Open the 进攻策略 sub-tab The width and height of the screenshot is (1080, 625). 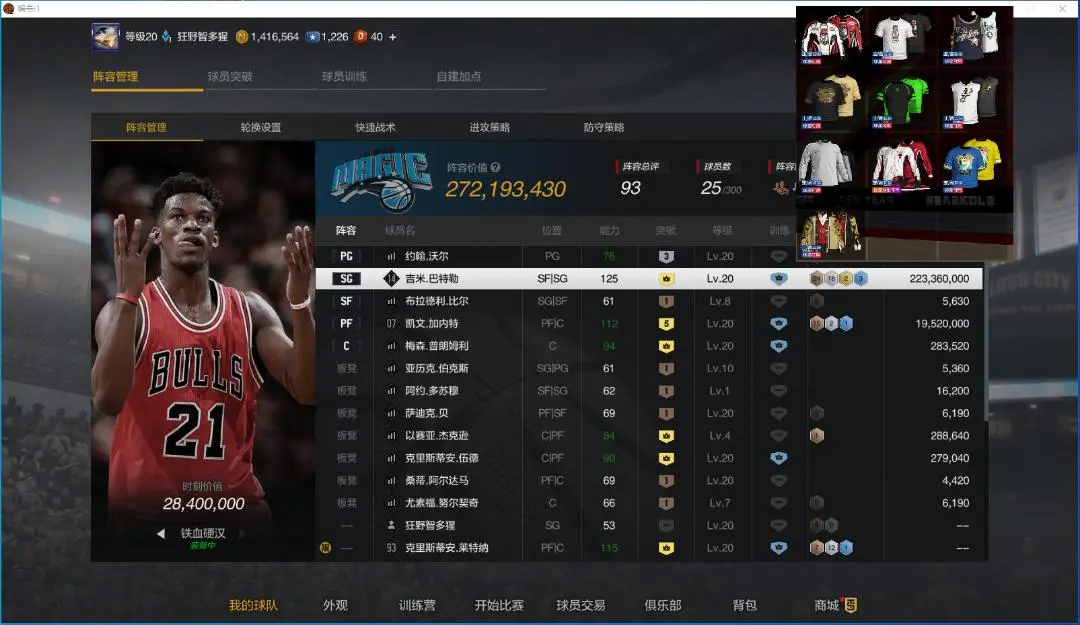[490, 128]
